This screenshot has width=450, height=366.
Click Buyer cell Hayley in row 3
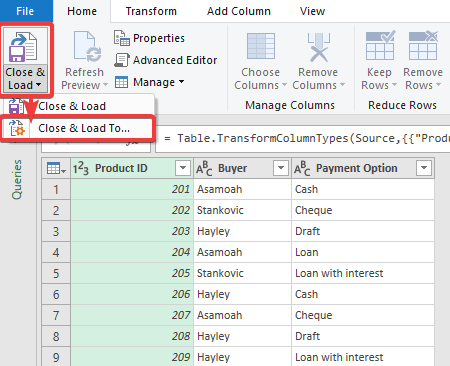(242, 231)
